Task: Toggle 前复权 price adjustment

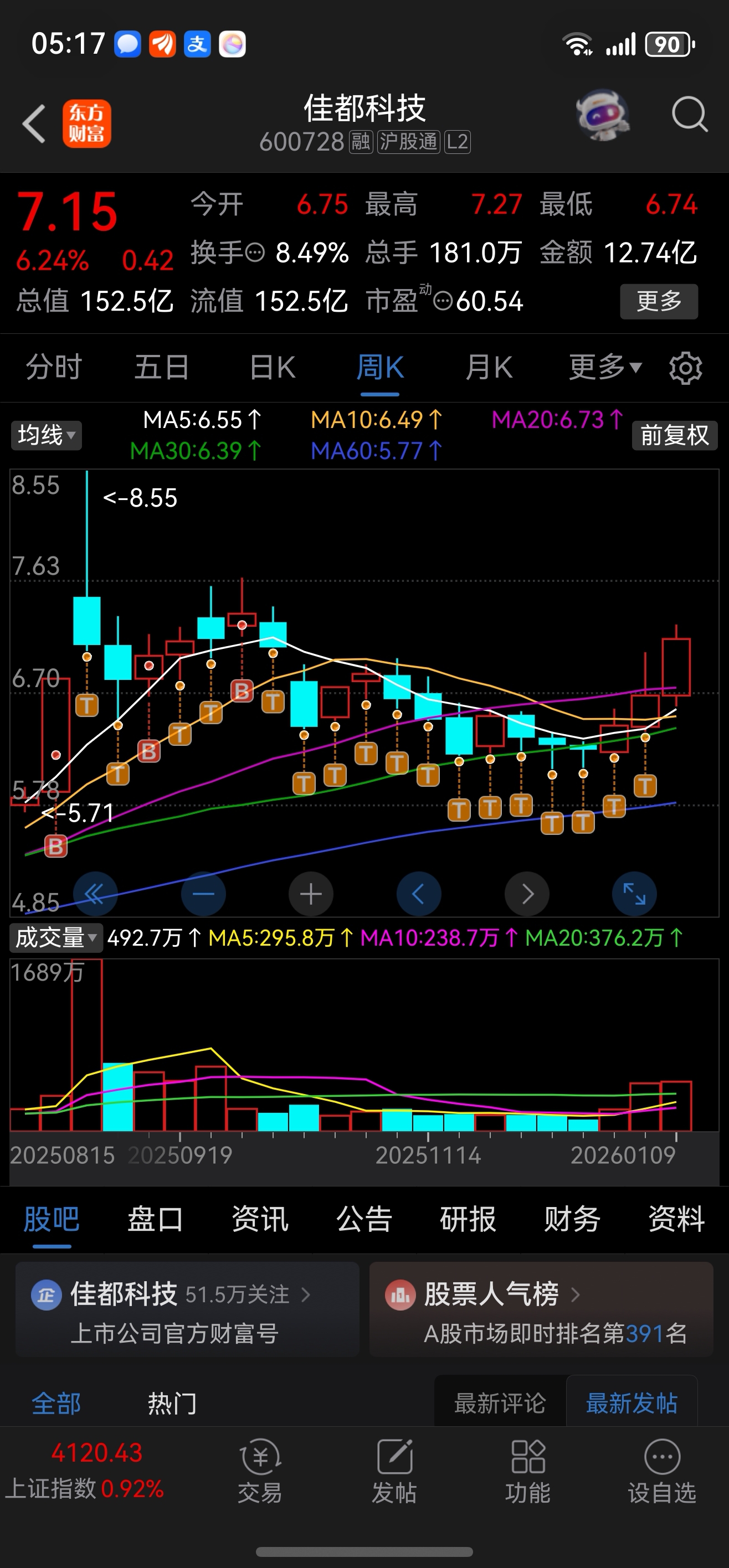Action: (x=675, y=435)
